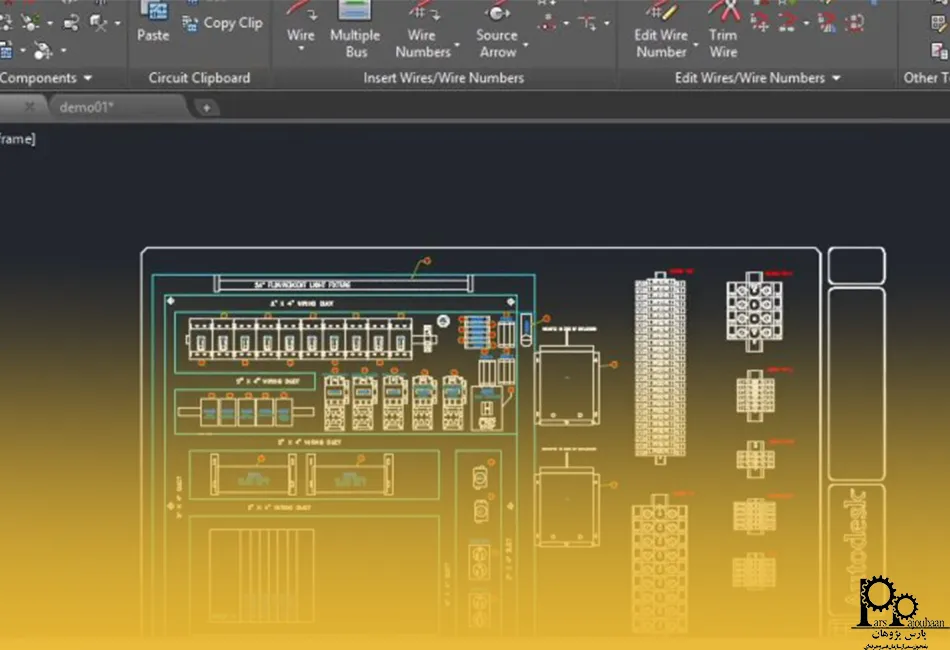Activate the Trim Wire scissors tool
This screenshot has width=950, height=650.
[723, 14]
